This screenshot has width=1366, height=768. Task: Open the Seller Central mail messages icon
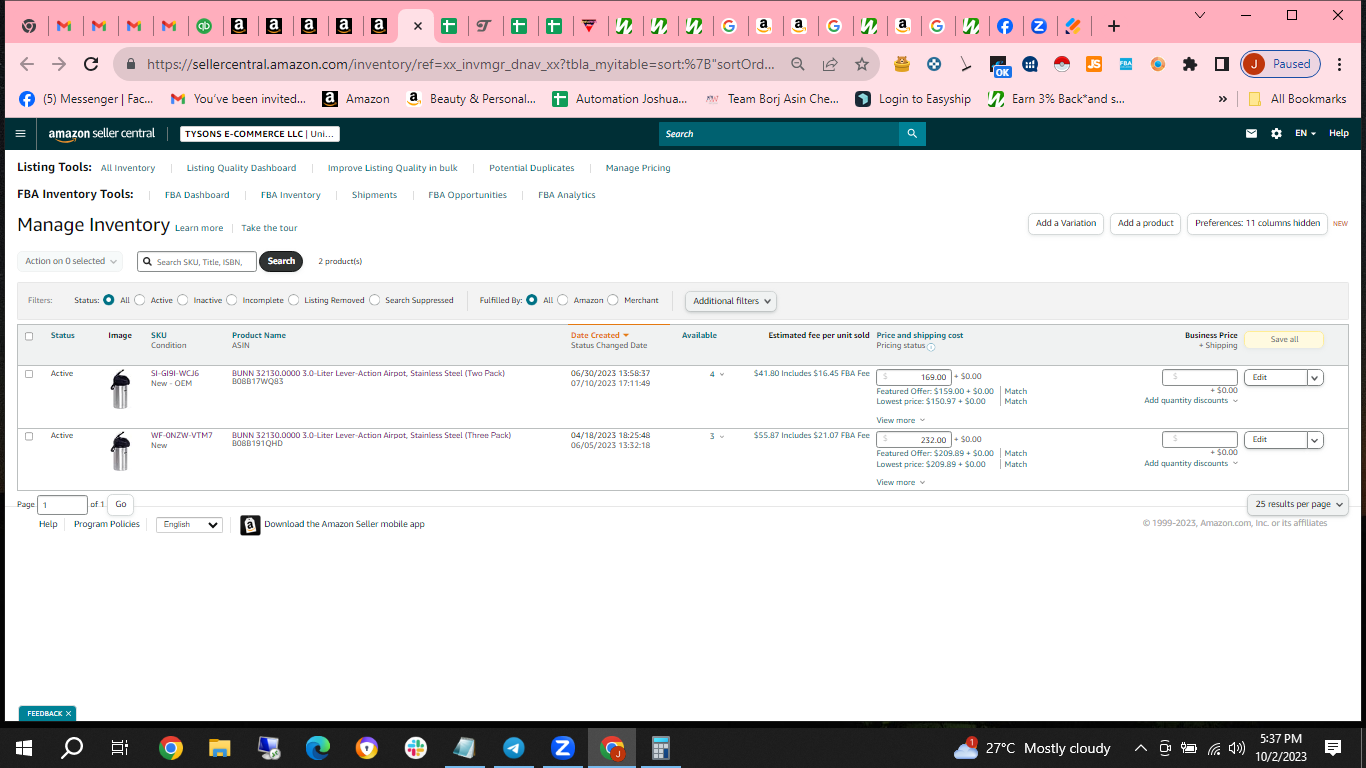[1251, 133]
